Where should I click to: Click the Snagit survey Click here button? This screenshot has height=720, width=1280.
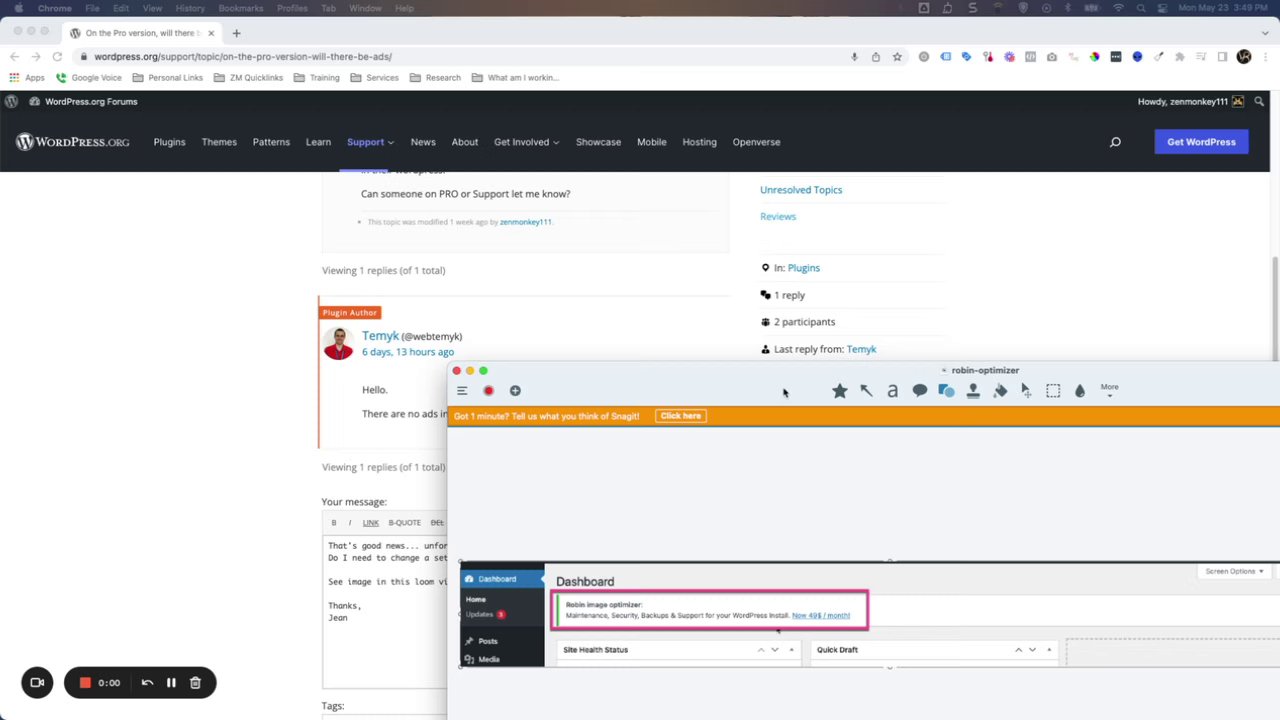click(681, 416)
